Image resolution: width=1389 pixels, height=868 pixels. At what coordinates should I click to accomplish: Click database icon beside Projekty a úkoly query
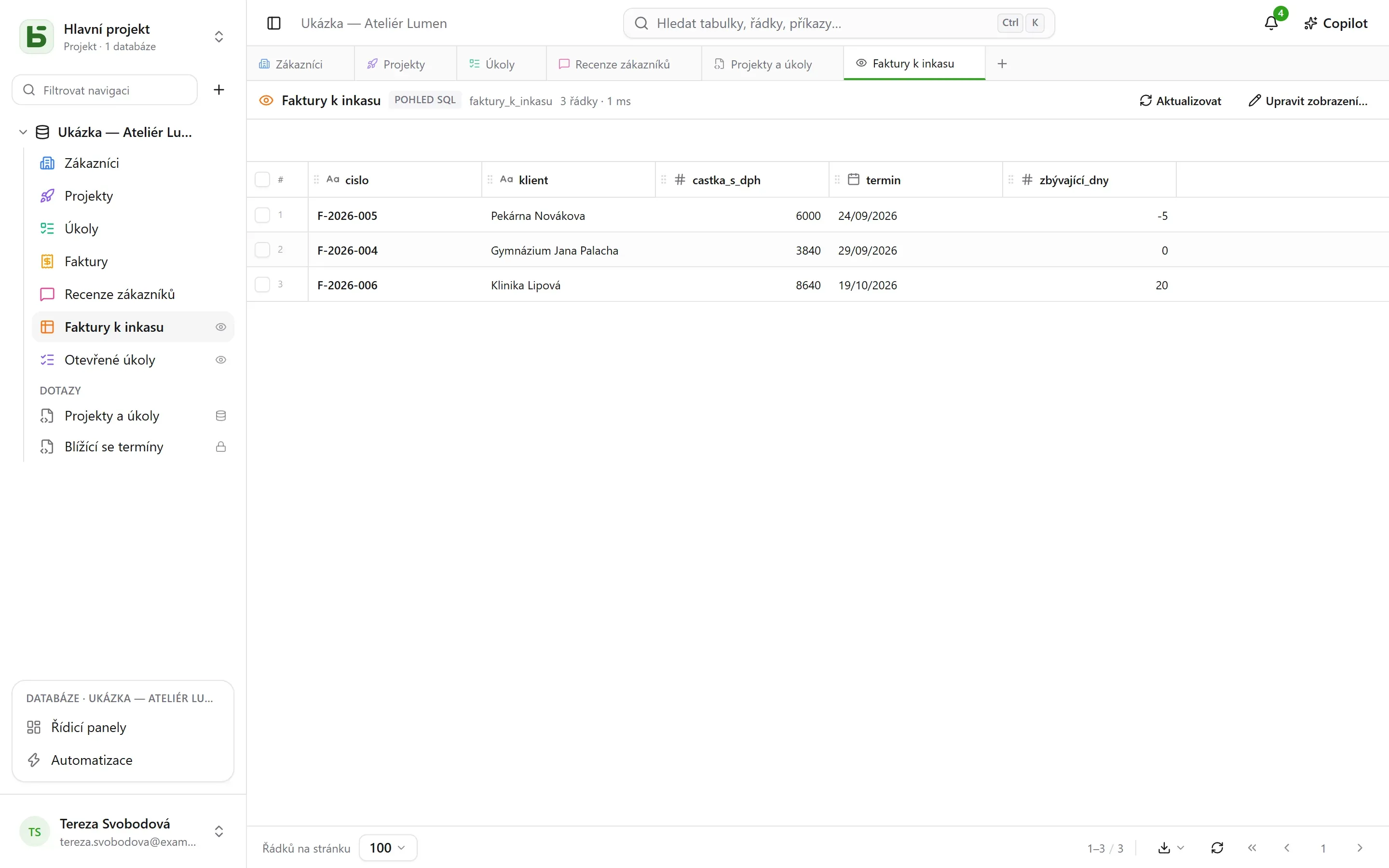click(220, 416)
